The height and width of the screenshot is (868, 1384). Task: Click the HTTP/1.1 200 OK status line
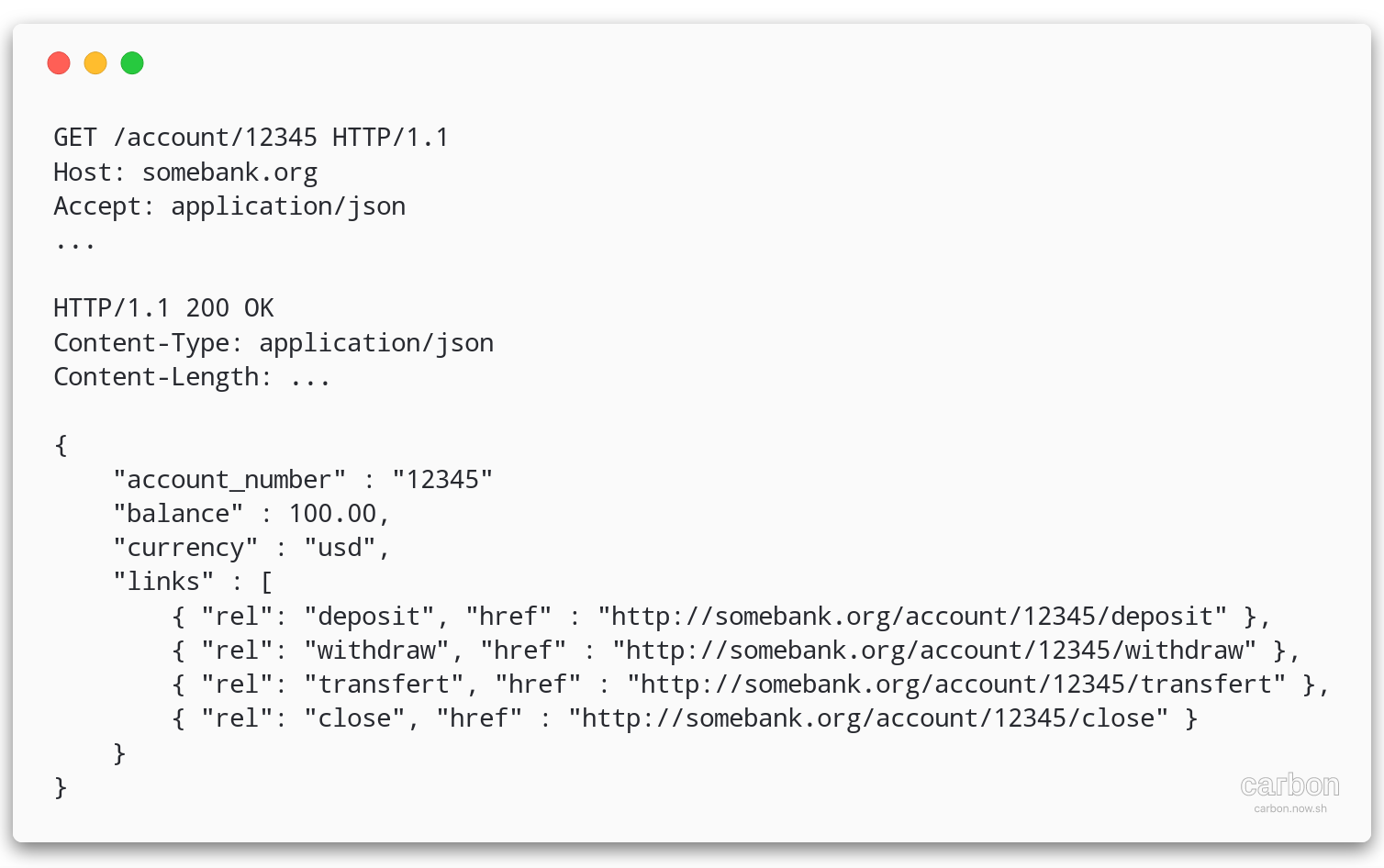click(x=163, y=308)
